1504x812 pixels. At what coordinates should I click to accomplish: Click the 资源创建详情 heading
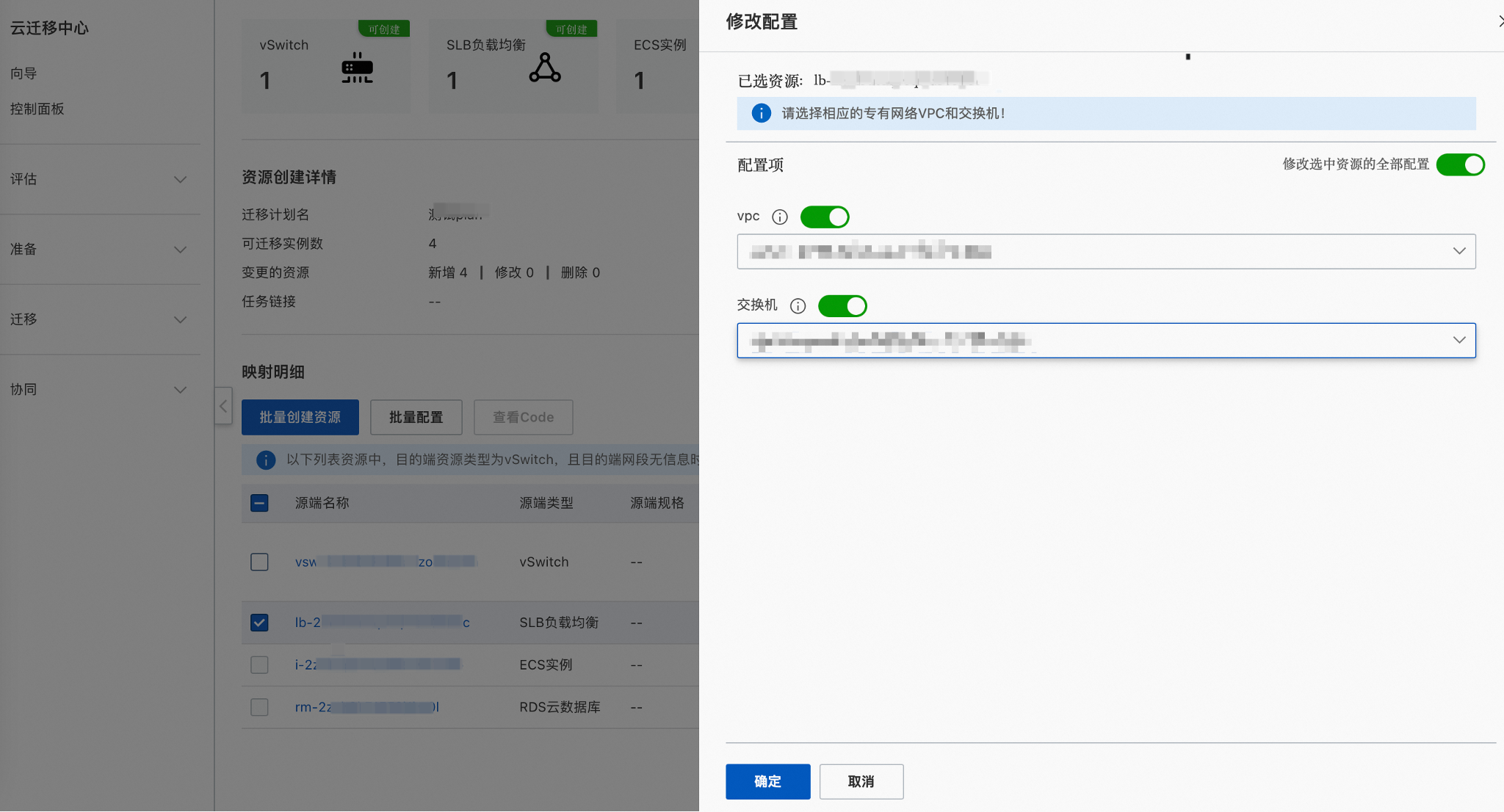pos(289,177)
